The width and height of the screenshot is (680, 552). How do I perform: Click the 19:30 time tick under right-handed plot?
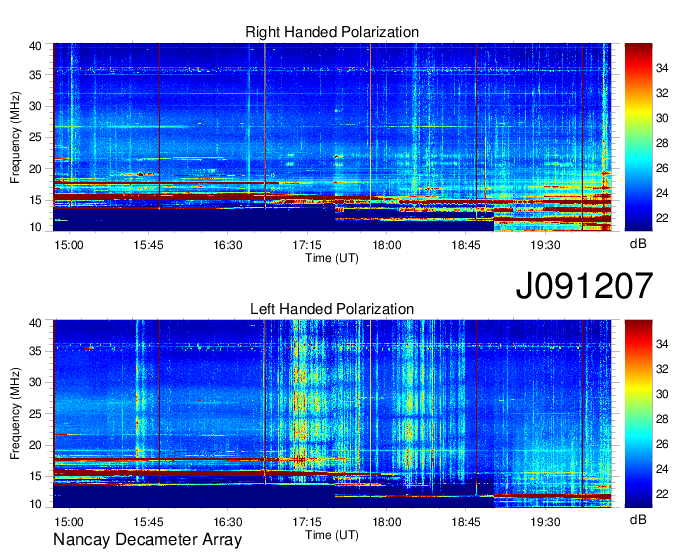[546, 245]
